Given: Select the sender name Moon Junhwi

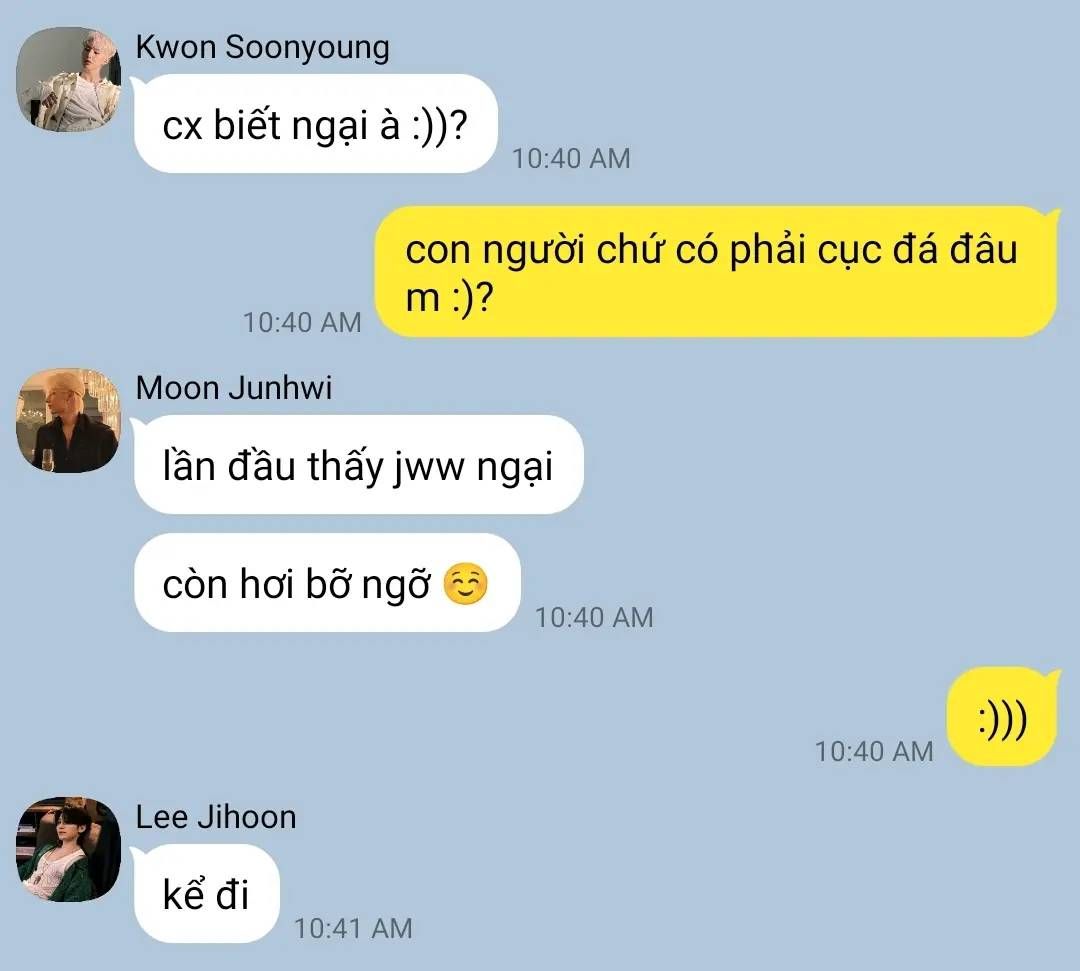Looking at the screenshot, I should tap(234, 388).
